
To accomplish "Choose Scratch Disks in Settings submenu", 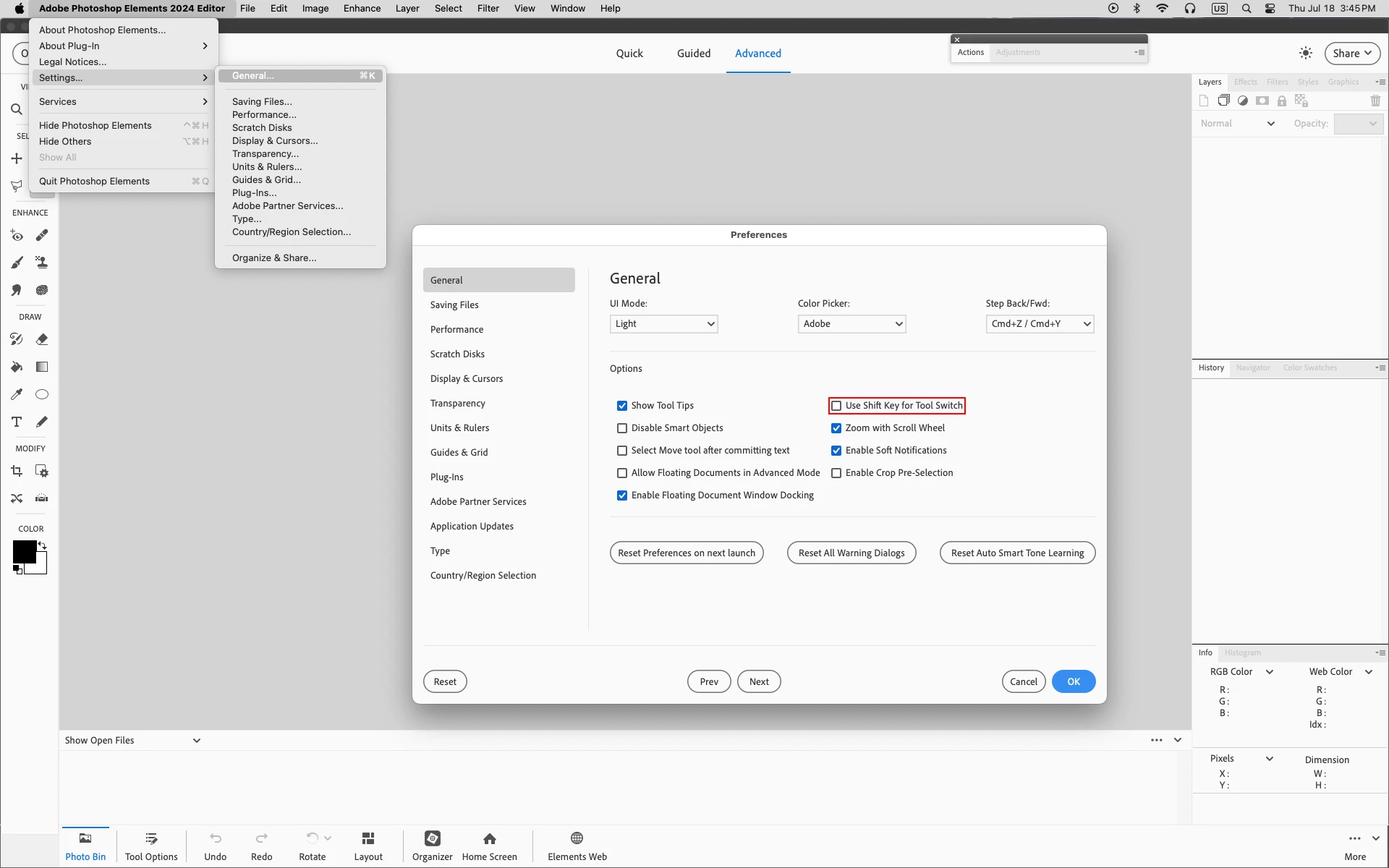I will (262, 128).
